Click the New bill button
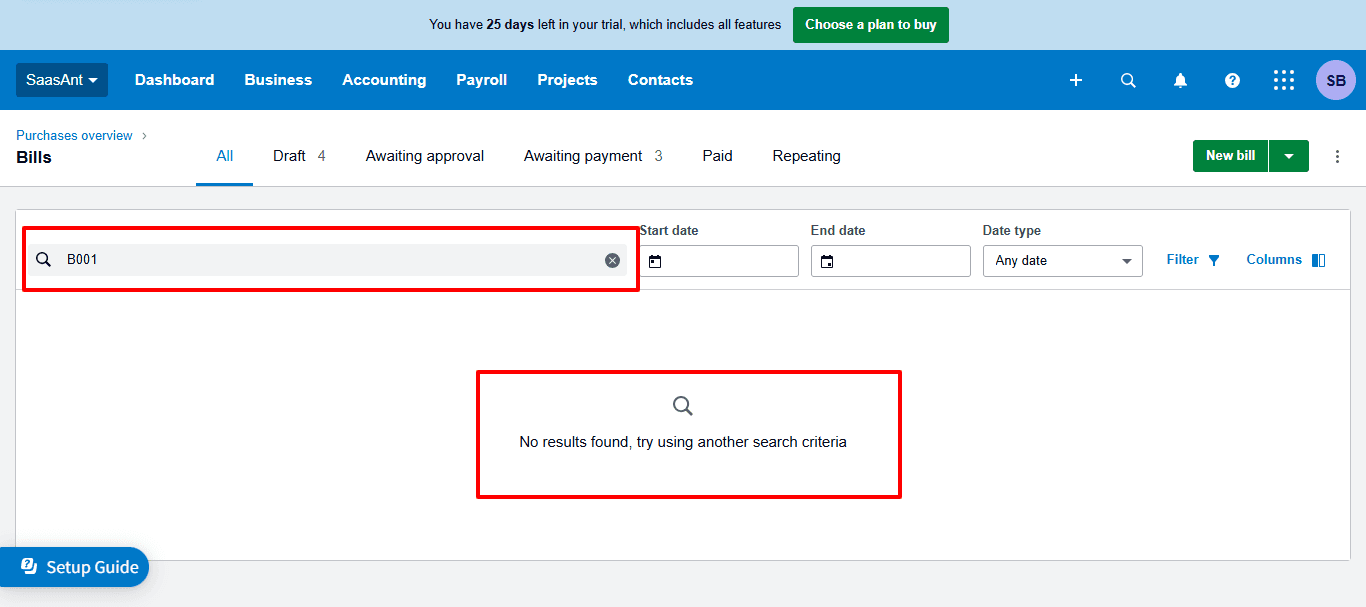The height and width of the screenshot is (607, 1366). (1230, 156)
